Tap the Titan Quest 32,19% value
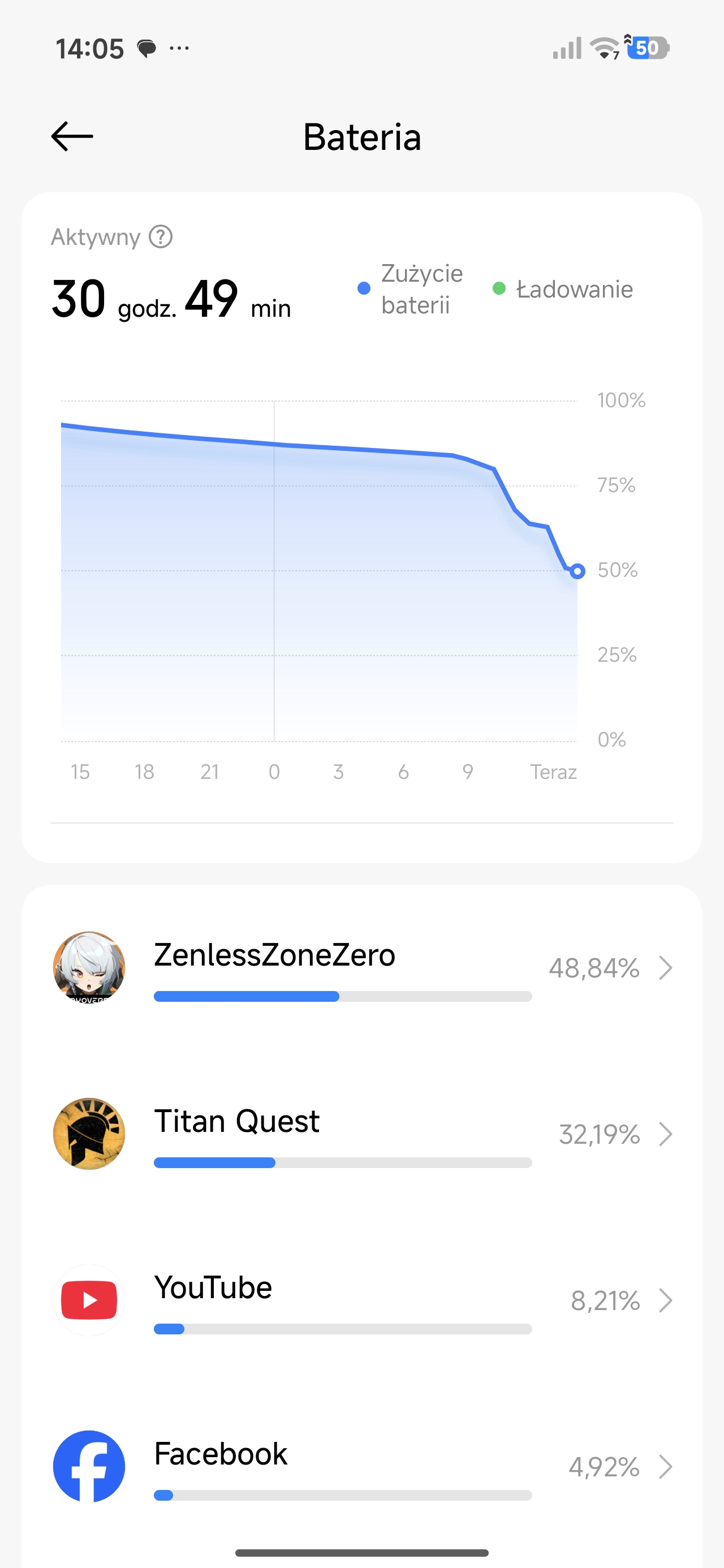Viewport: 724px width, 1568px height. [x=599, y=1135]
